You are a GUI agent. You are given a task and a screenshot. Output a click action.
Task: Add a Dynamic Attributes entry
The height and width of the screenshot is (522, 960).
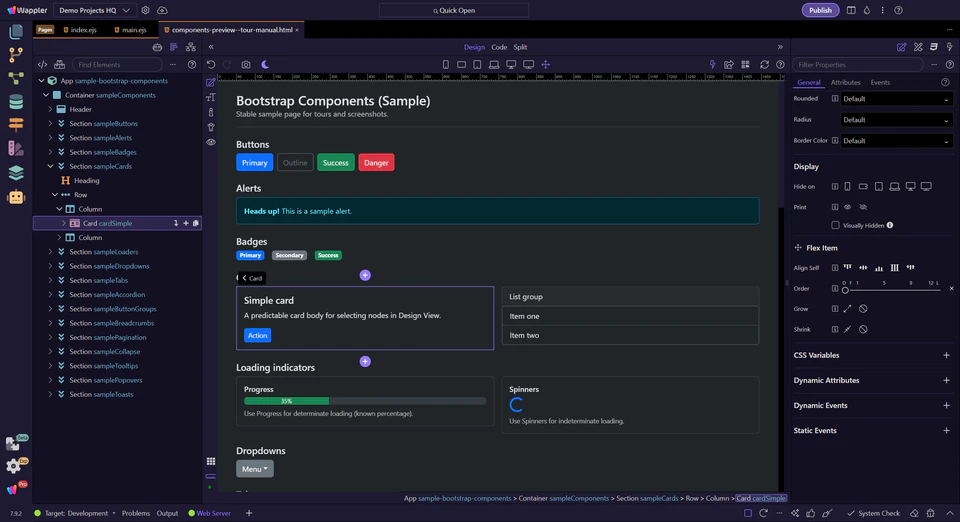pos(946,381)
